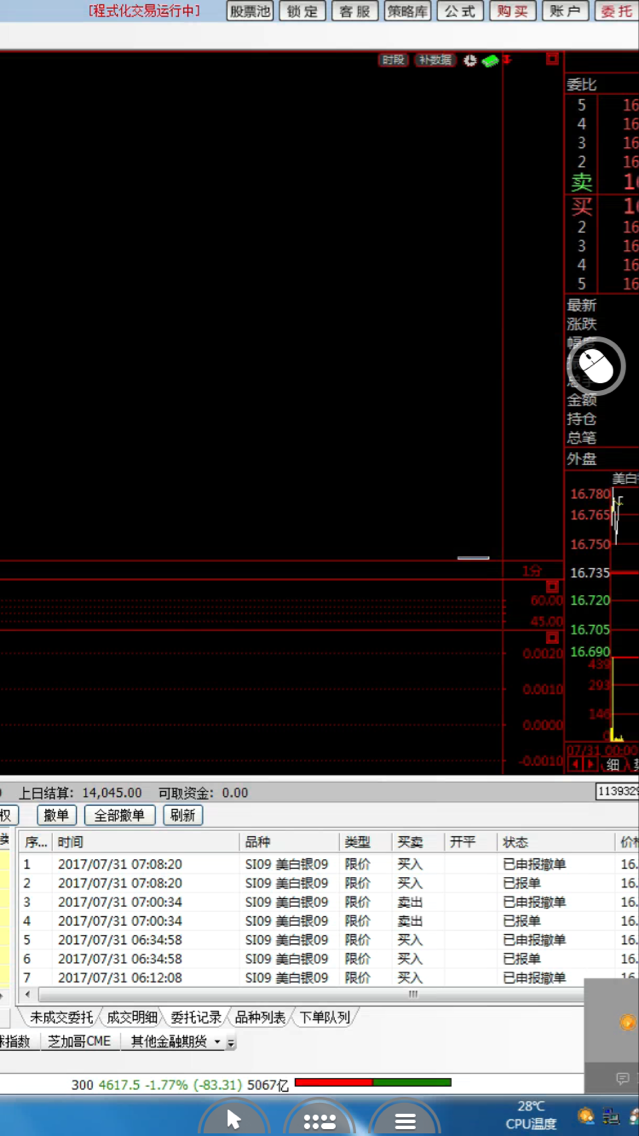Click the orange weather icon in system tray

(586, 1115)
